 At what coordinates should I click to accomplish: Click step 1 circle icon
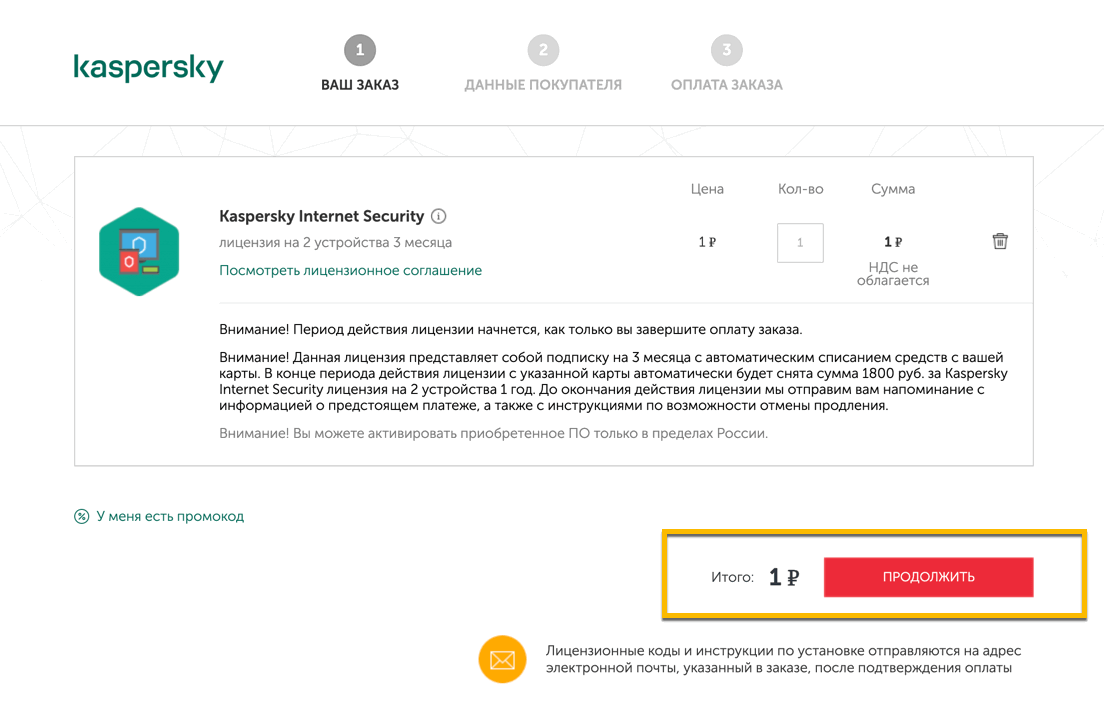coord(360,50)
